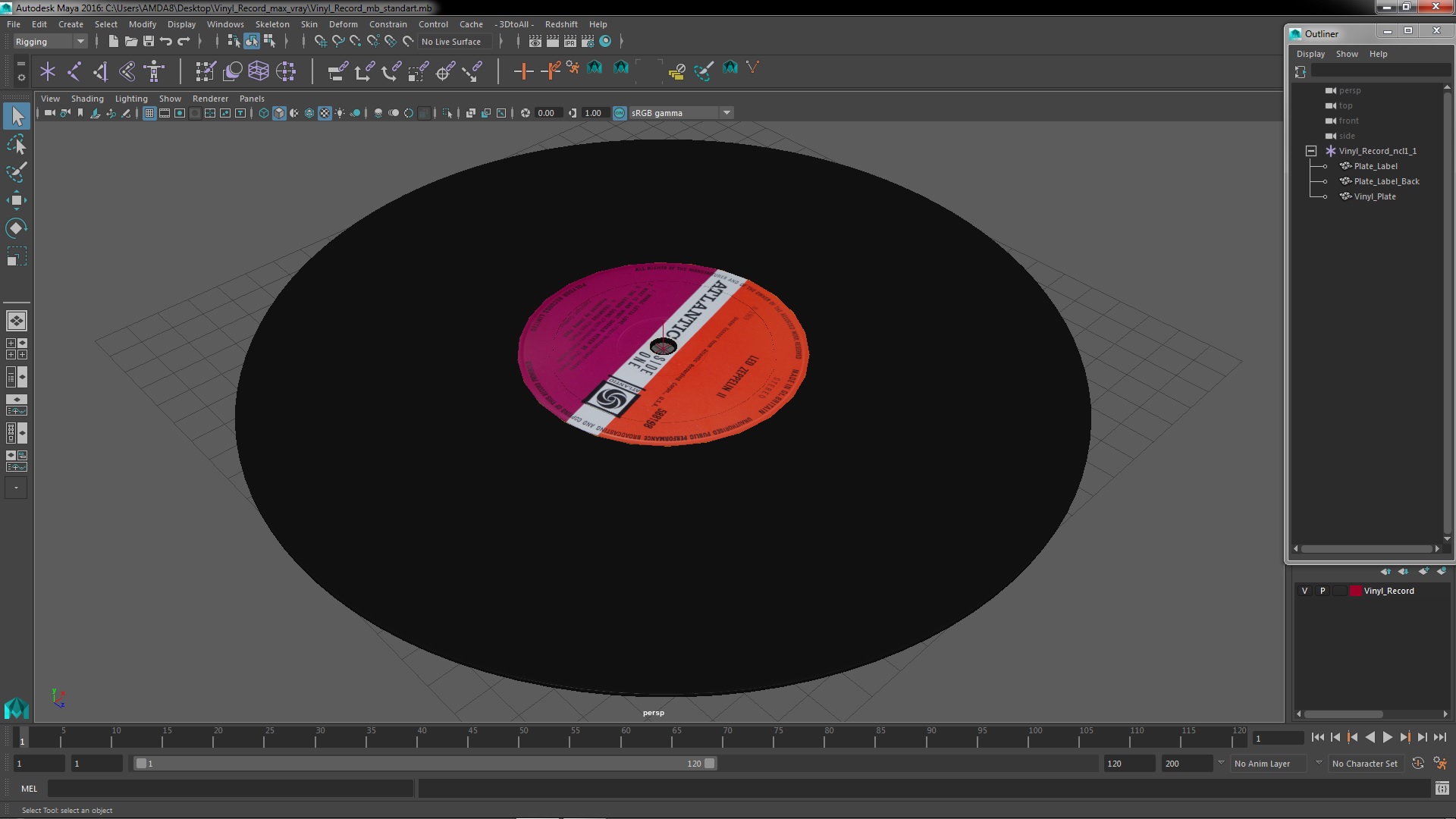Open Render View clapperboard icon
This screenshot has height=819, width=1456.
tap(535, 41)
